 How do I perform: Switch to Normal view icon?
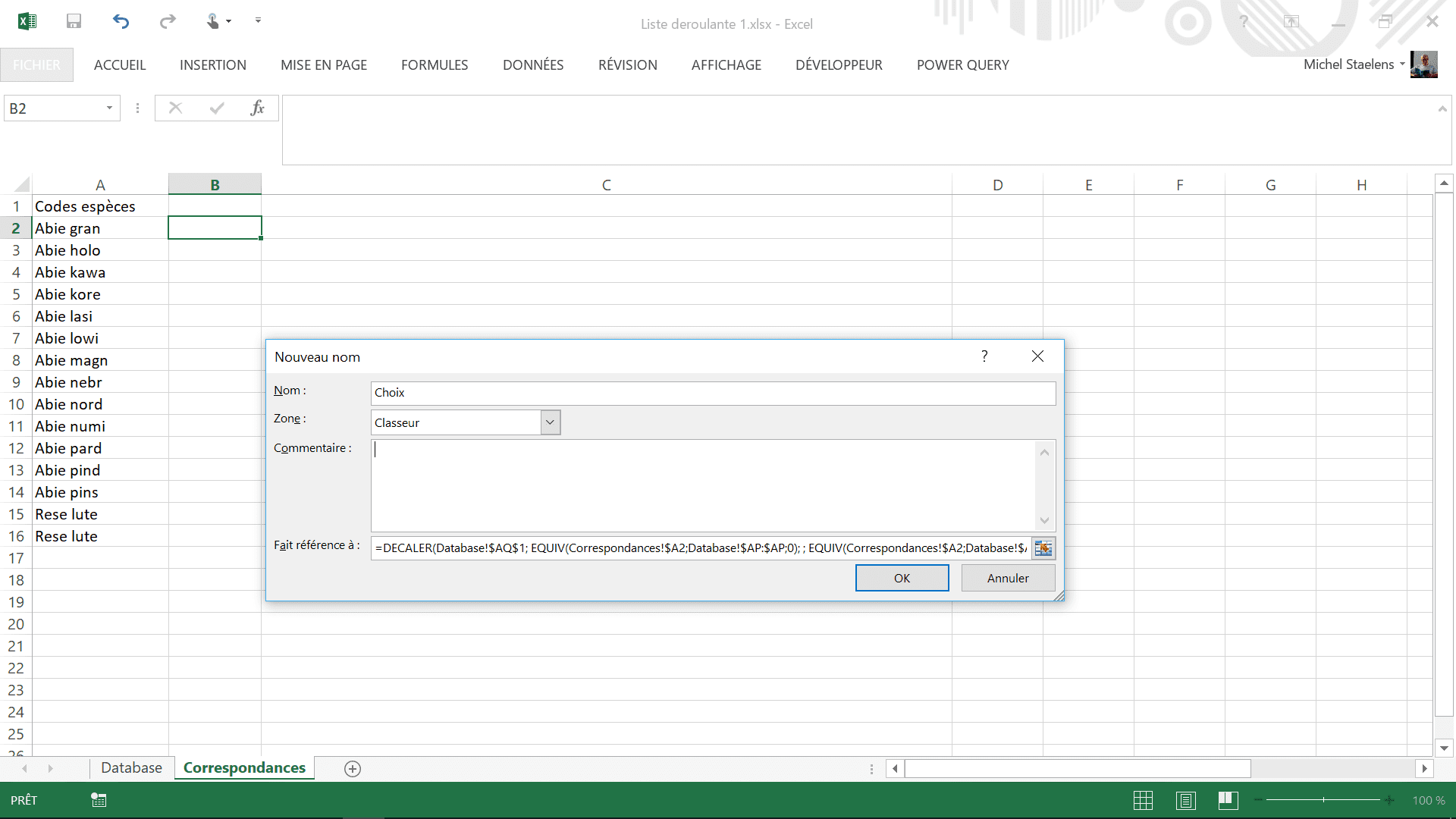coord(1143,800)
